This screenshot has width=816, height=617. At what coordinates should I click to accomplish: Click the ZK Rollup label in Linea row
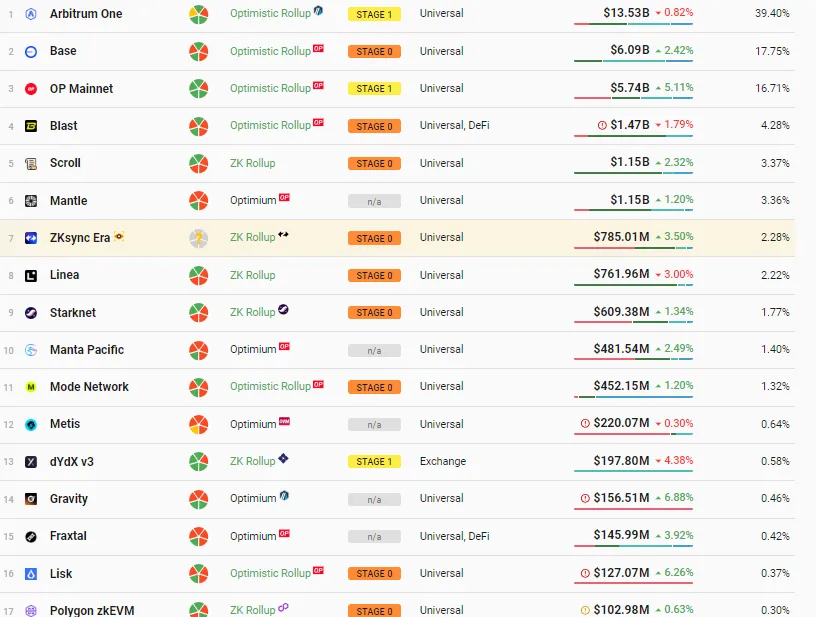click(x=252, y=275)
